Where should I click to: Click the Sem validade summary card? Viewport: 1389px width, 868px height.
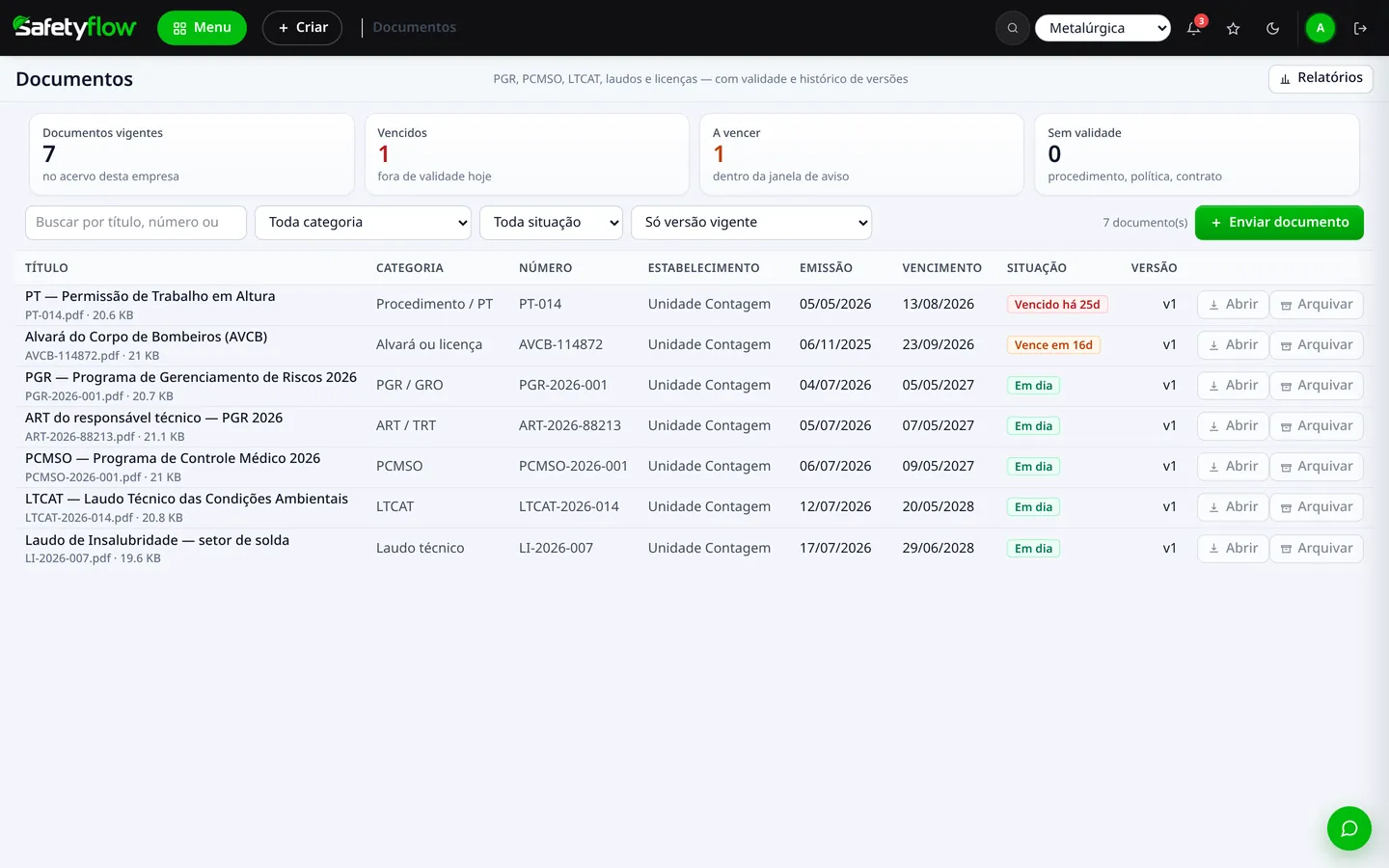1197,154
